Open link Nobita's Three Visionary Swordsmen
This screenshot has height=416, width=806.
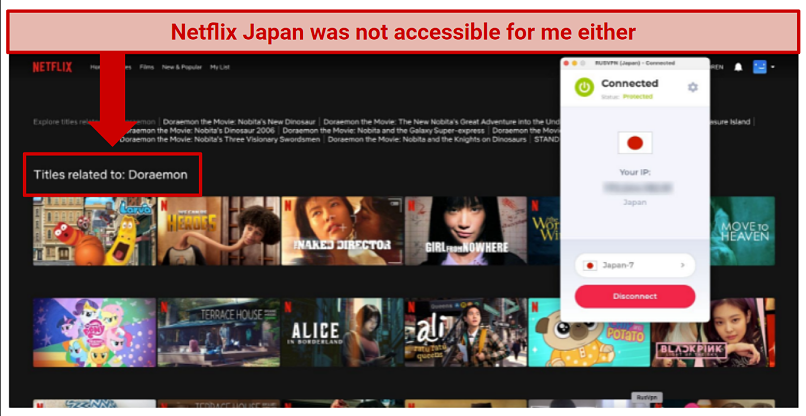[x=219, y=139]
